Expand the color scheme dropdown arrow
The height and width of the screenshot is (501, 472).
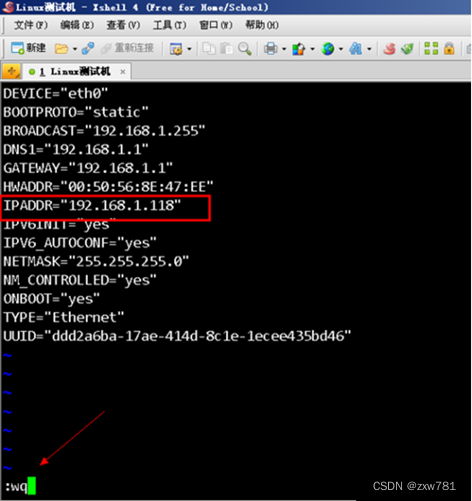[x=312, y=49]
